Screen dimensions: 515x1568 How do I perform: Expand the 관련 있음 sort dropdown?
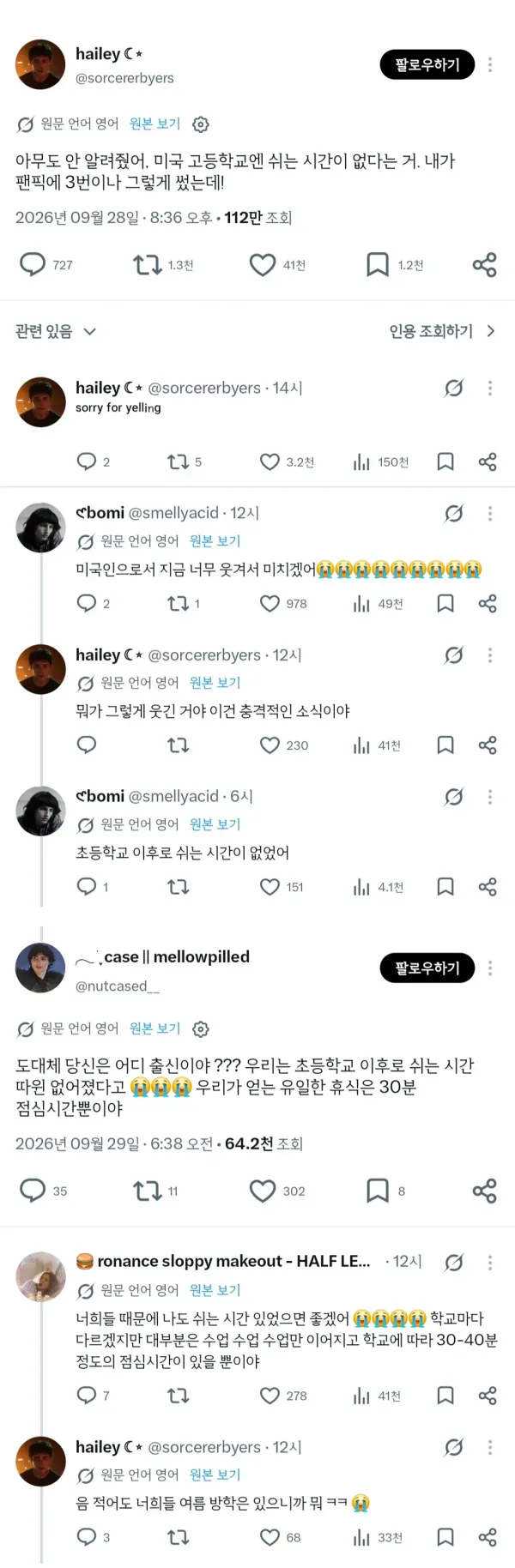point(56,331)
